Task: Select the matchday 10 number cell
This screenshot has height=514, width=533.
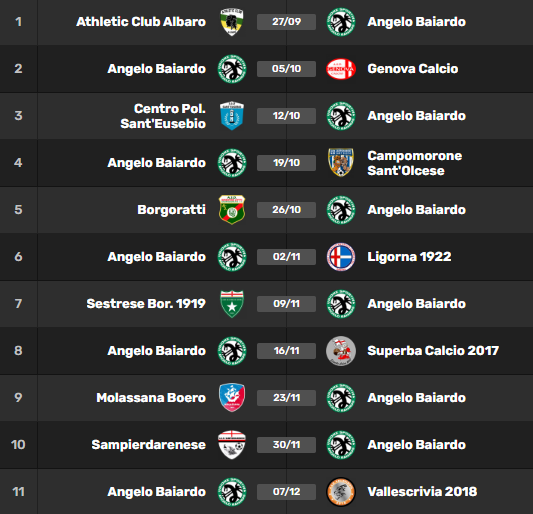Action: pos(18,445)
